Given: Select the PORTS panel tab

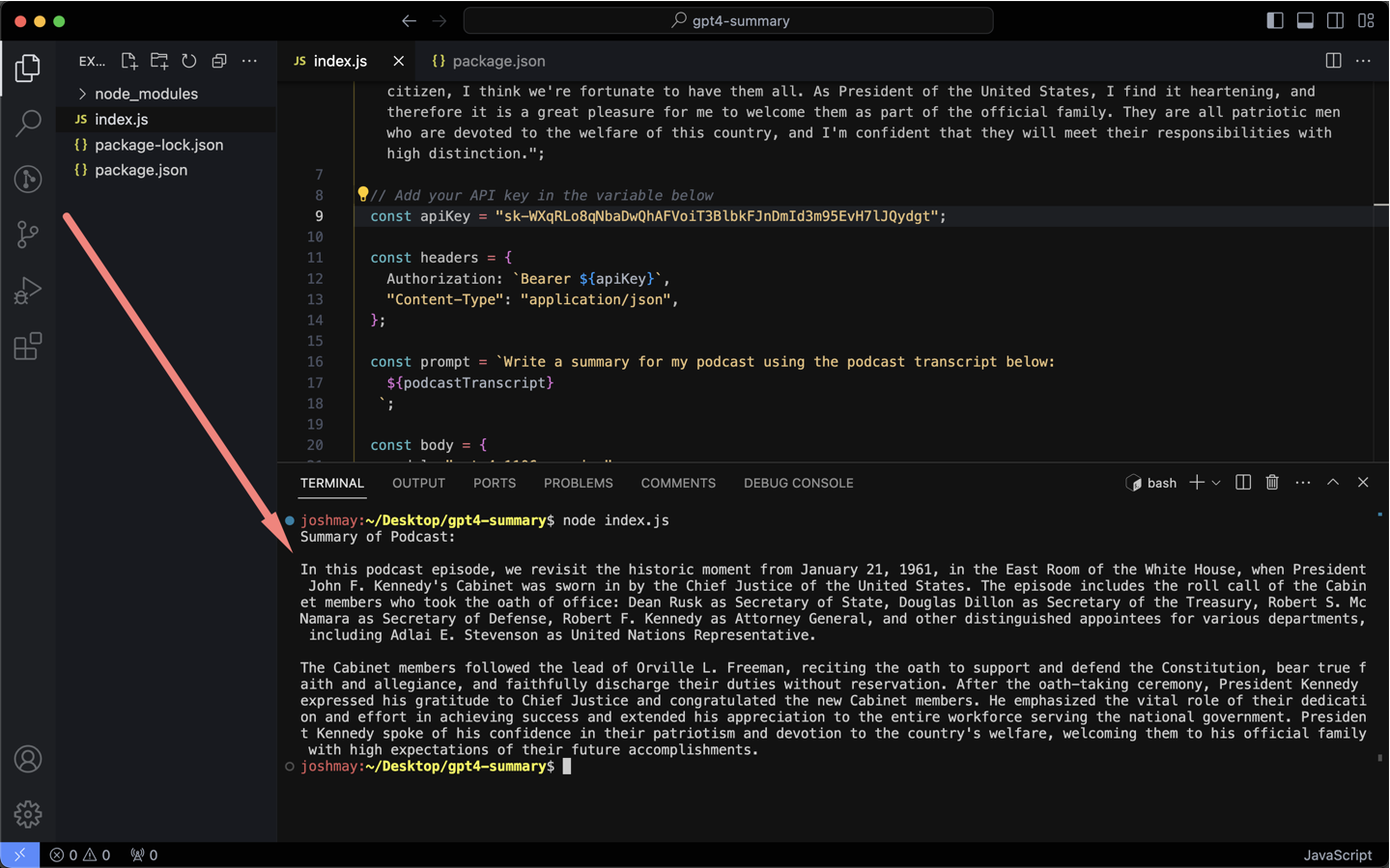Looking at the screenshot, I should (x=495, y=483).
